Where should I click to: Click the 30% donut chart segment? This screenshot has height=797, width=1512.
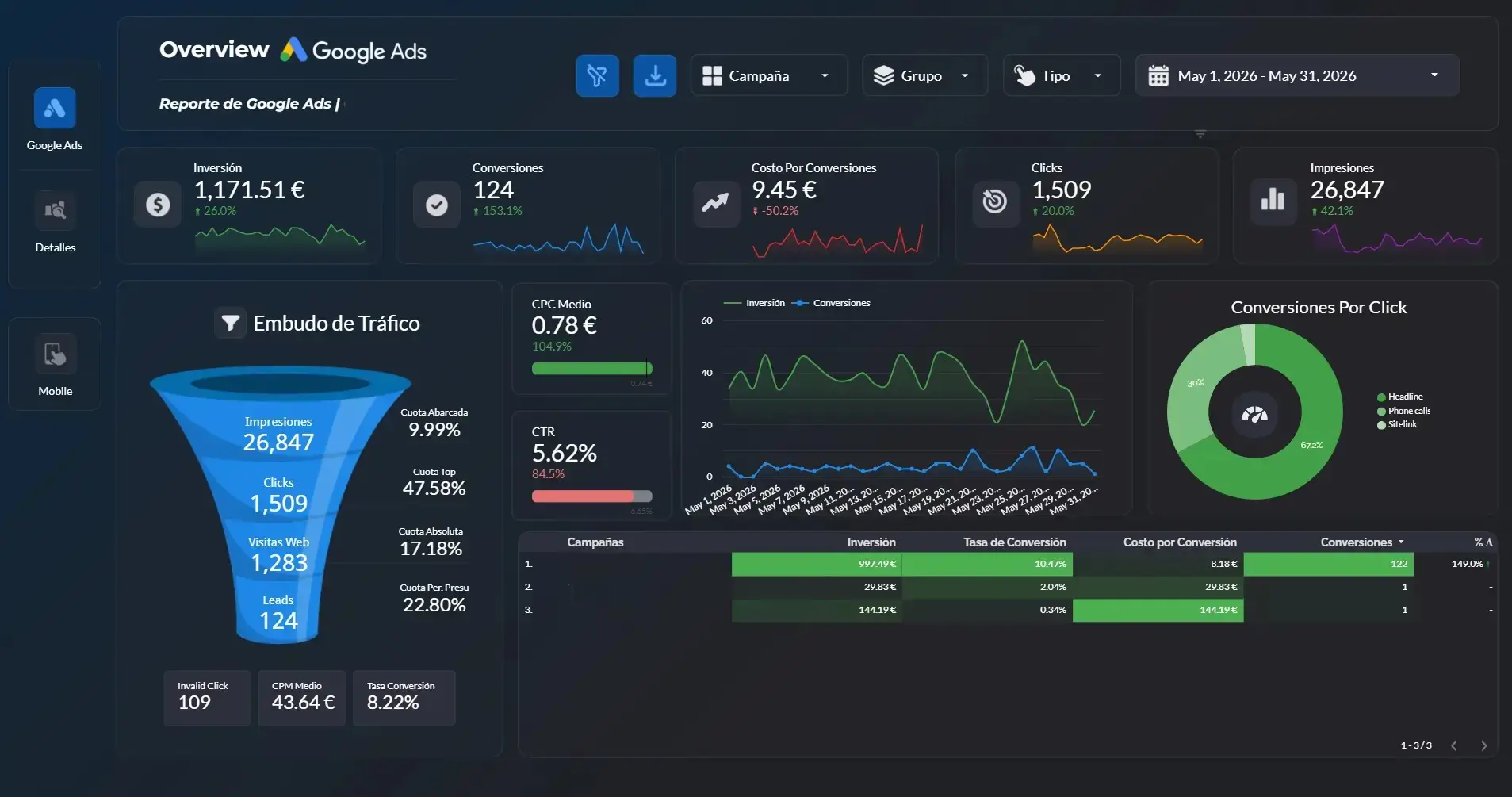point(1194,382)
